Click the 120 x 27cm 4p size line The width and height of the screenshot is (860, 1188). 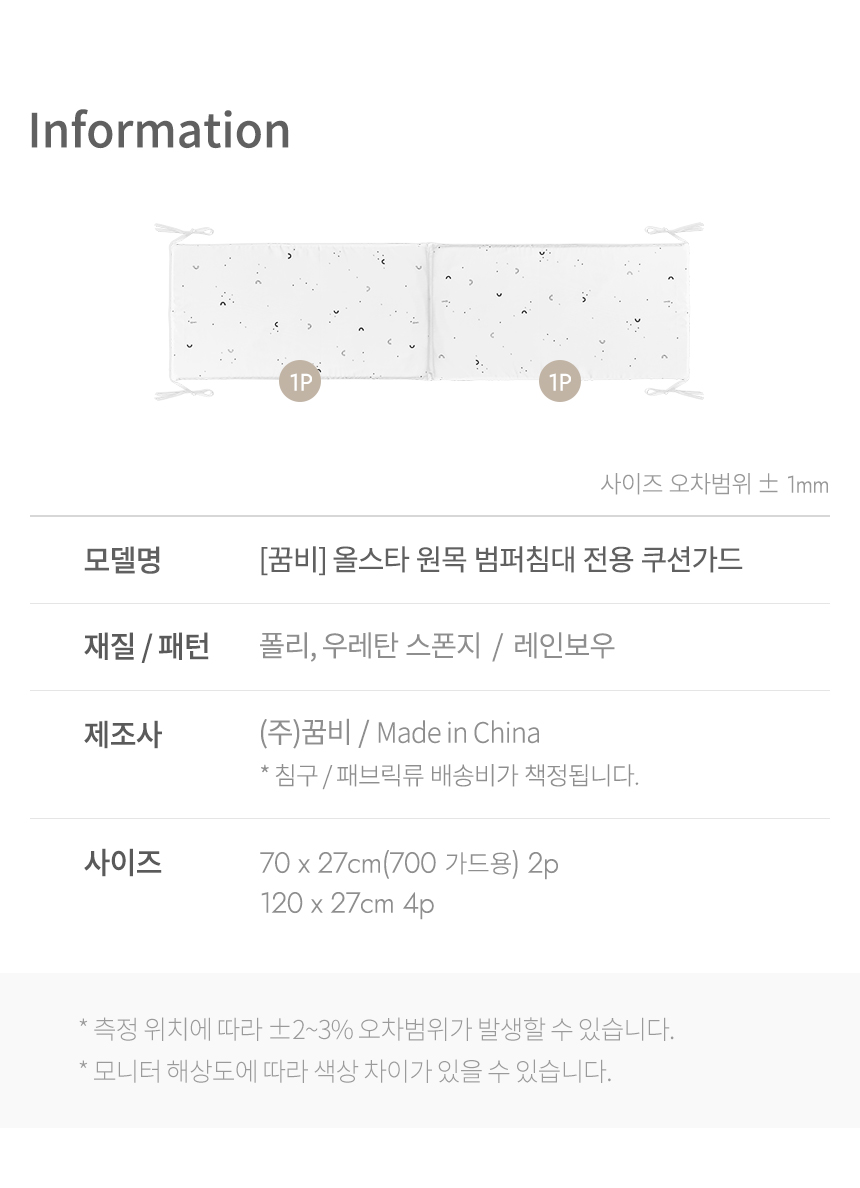pos(346,904)
